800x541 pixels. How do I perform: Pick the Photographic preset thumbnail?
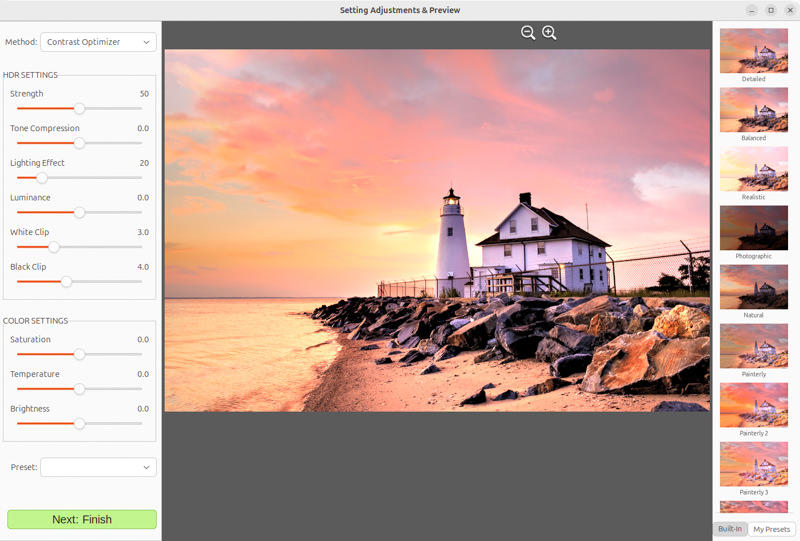753,227
